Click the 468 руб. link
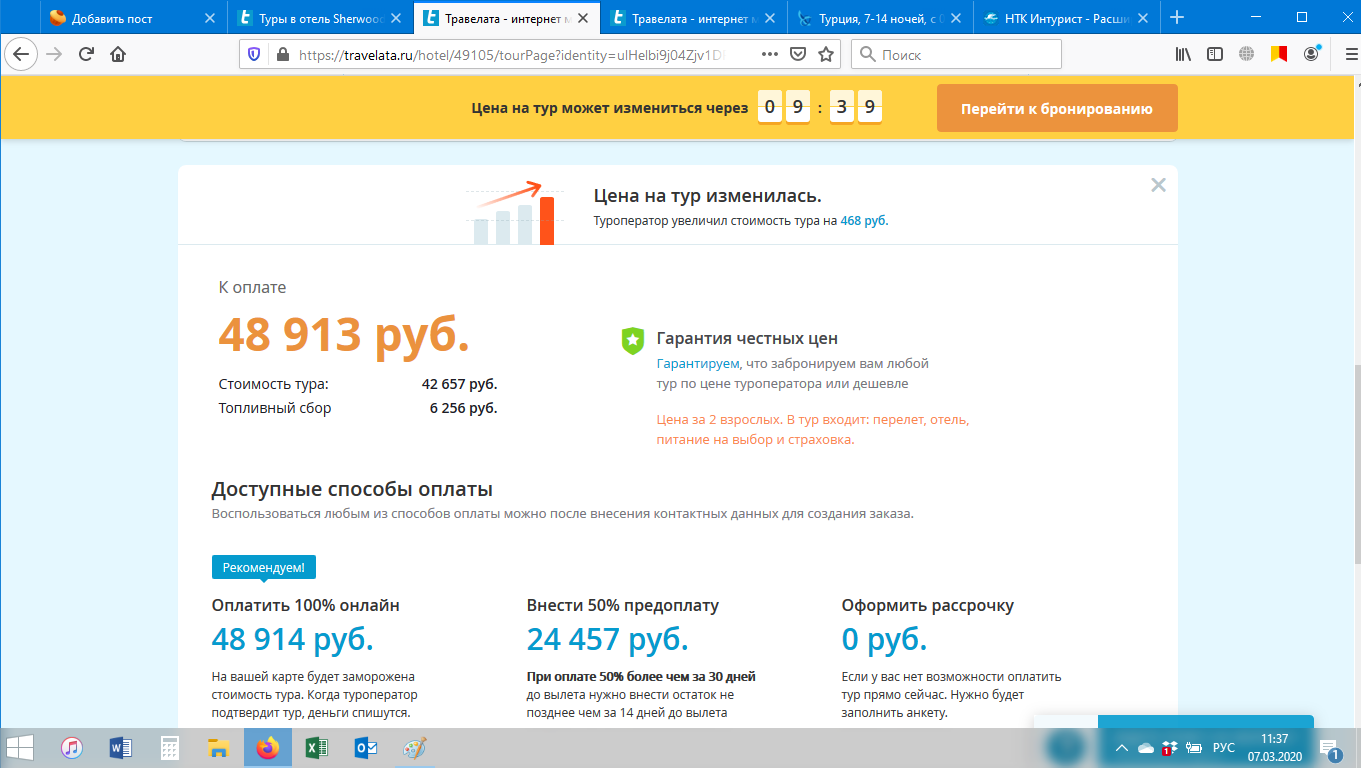Image resolution: width=1361 pixels, height=768 pixels. pos(864,221)
